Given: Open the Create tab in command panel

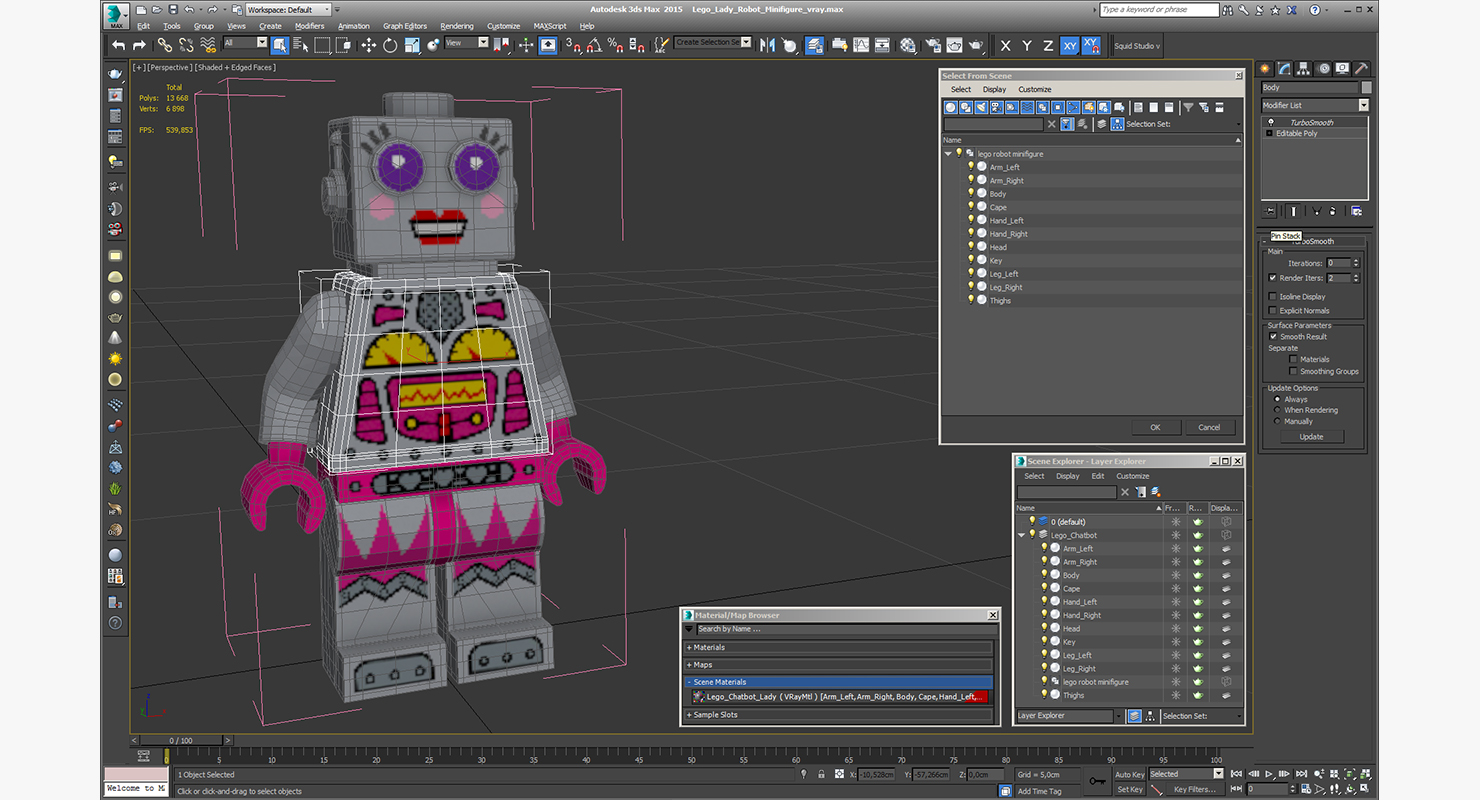Looking at the screenshot, I should tap(1265, 68).
